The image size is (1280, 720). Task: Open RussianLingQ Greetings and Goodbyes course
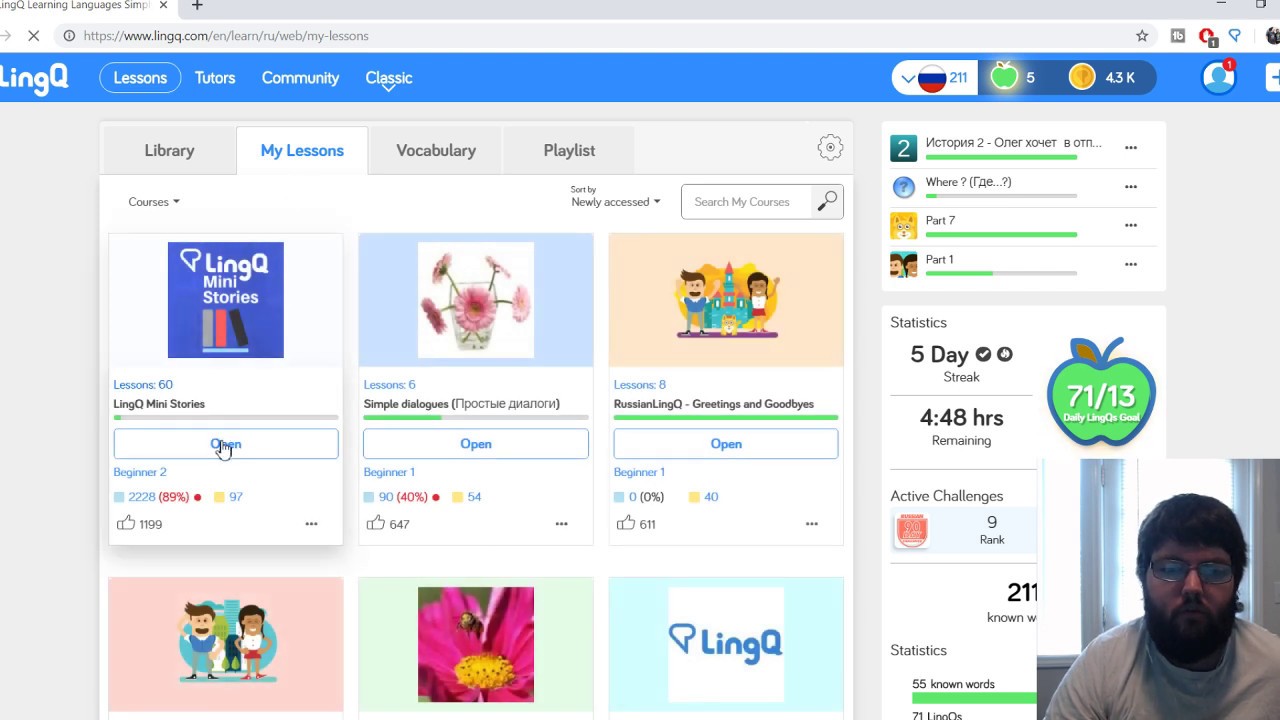726,444
